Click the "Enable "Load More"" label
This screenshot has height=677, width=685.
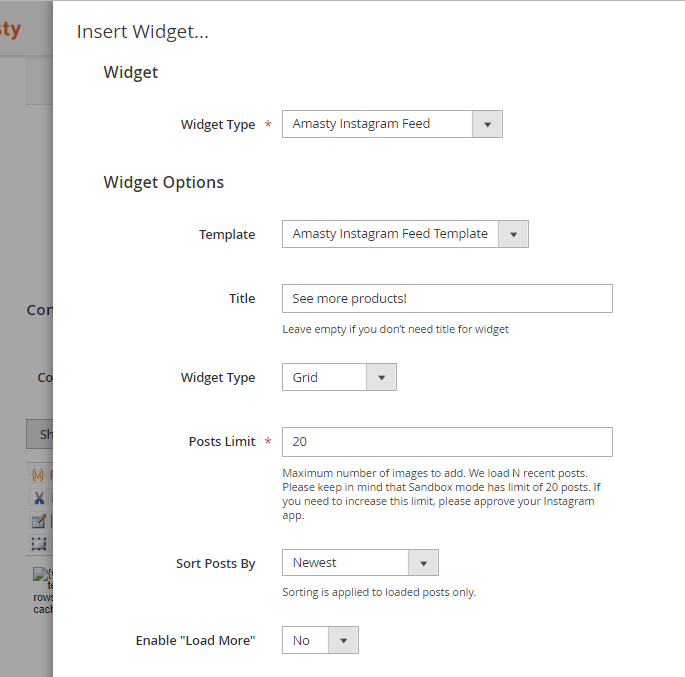point(195,640)
